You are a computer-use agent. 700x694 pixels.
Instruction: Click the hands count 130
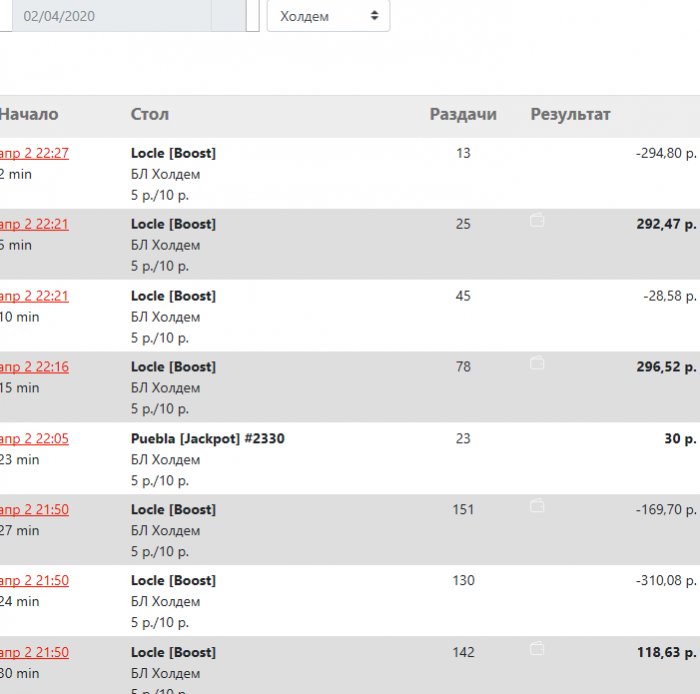[463, 581]
